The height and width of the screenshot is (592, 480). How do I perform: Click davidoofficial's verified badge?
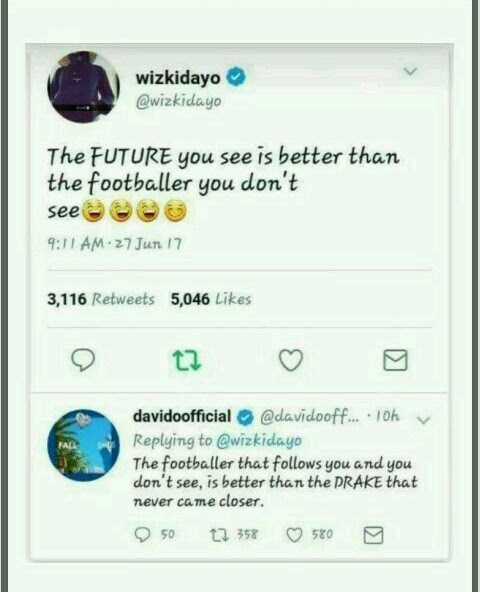(x=245, y=417)
